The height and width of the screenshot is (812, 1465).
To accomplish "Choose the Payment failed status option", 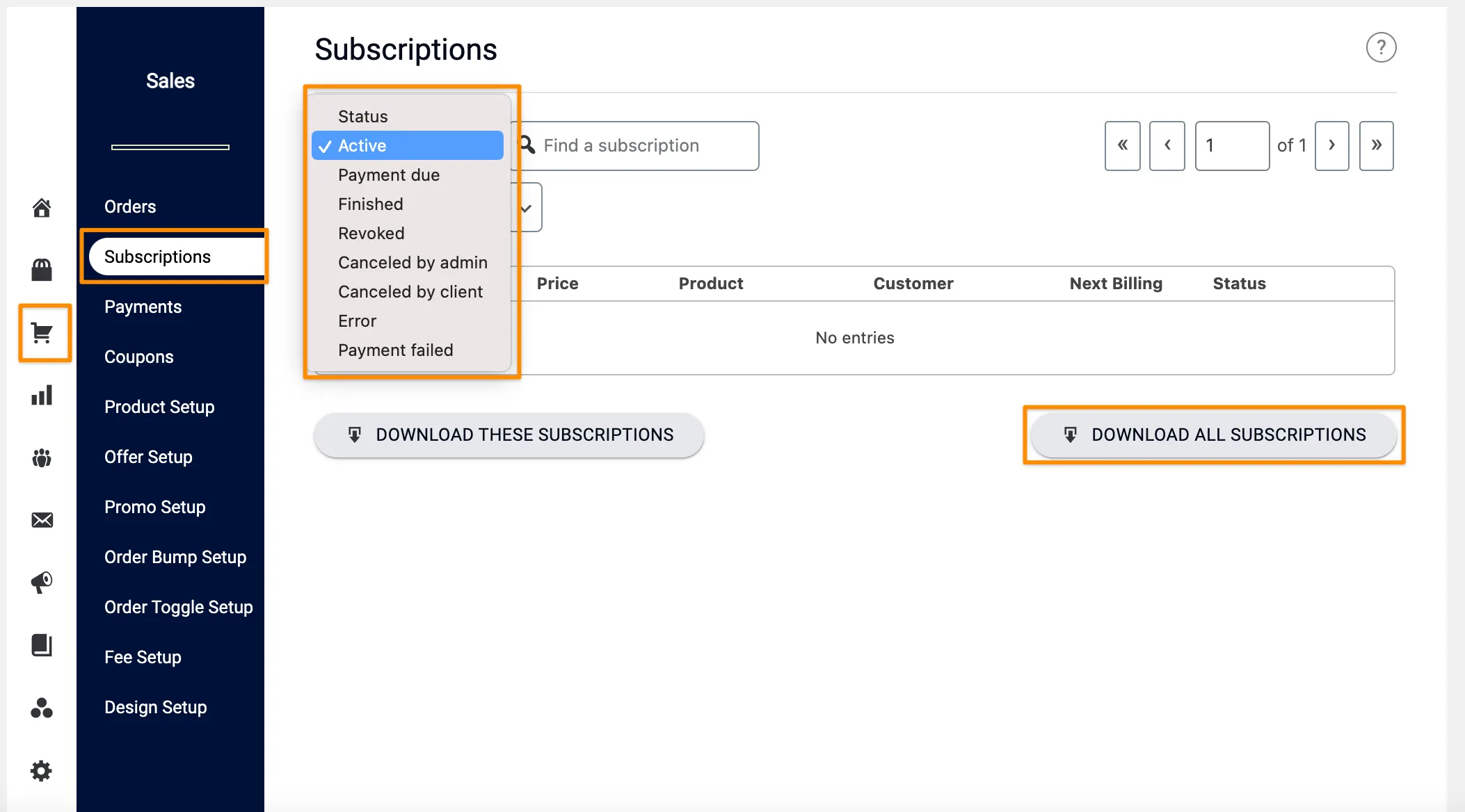I will click(x=395, y=350).
